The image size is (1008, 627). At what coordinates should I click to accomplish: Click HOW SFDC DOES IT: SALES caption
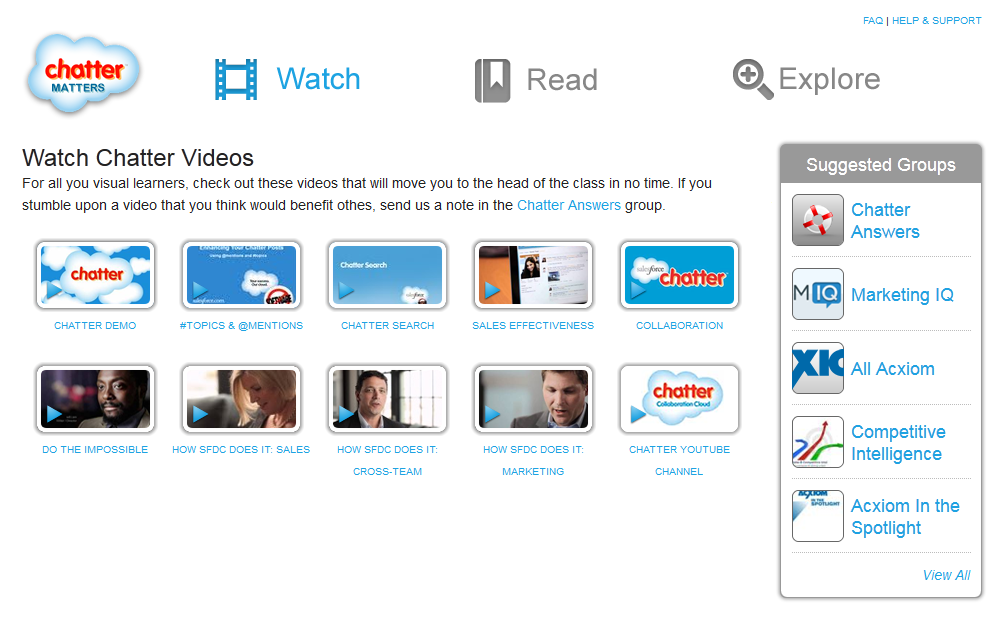coord(241,450)
